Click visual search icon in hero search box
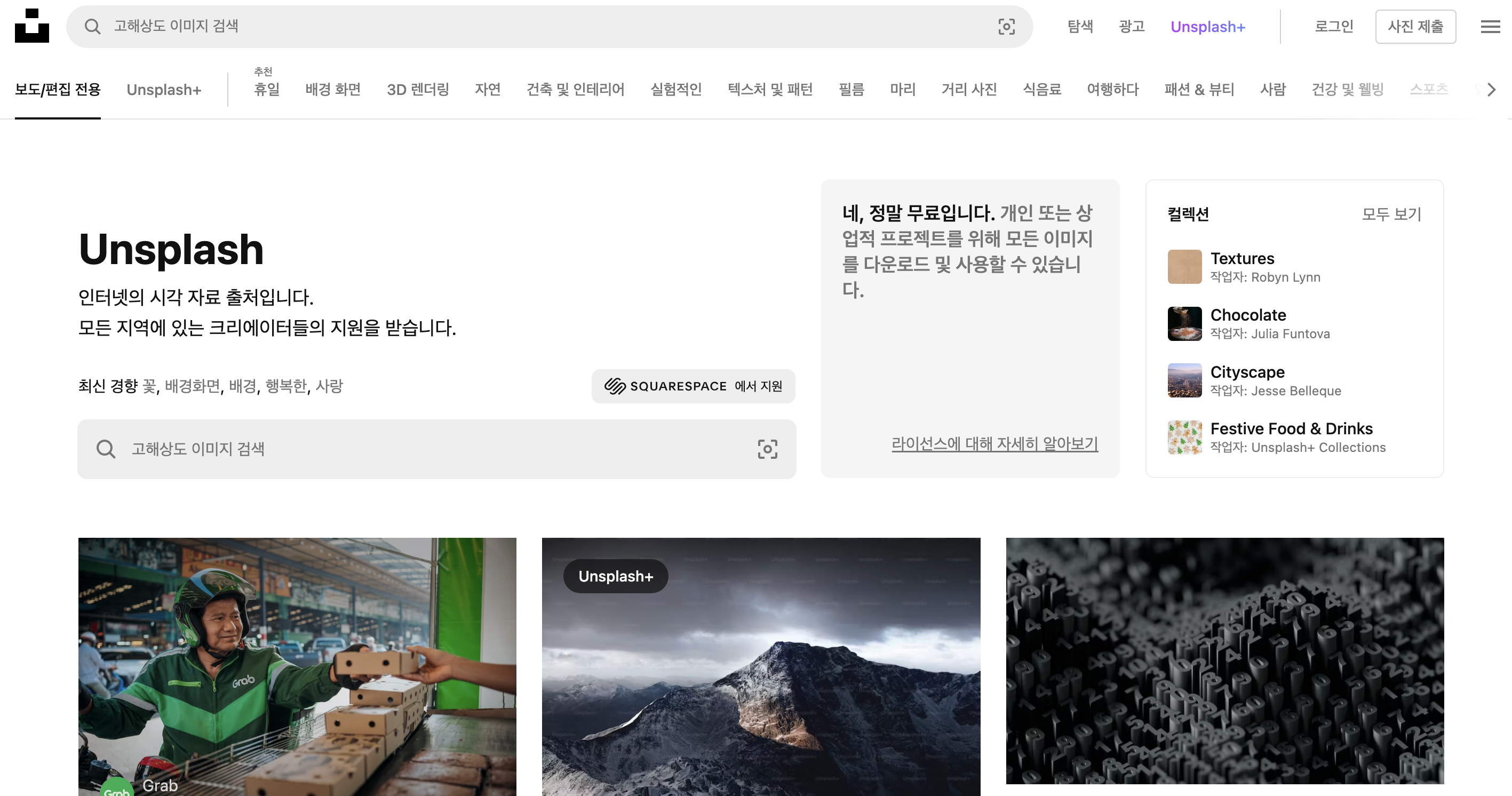Image resolution: width=1512 pixels, height=796 pixels. 767,449
